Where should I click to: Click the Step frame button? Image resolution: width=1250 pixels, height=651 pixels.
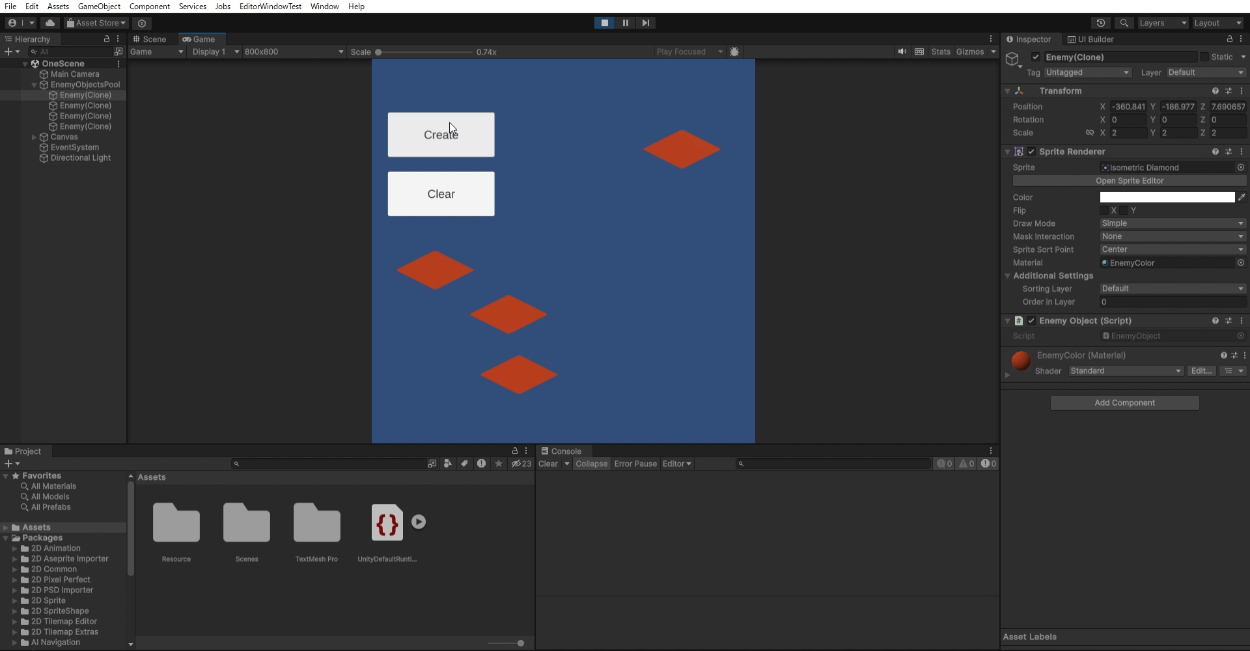pyautogui.click(x=647, y=23)
